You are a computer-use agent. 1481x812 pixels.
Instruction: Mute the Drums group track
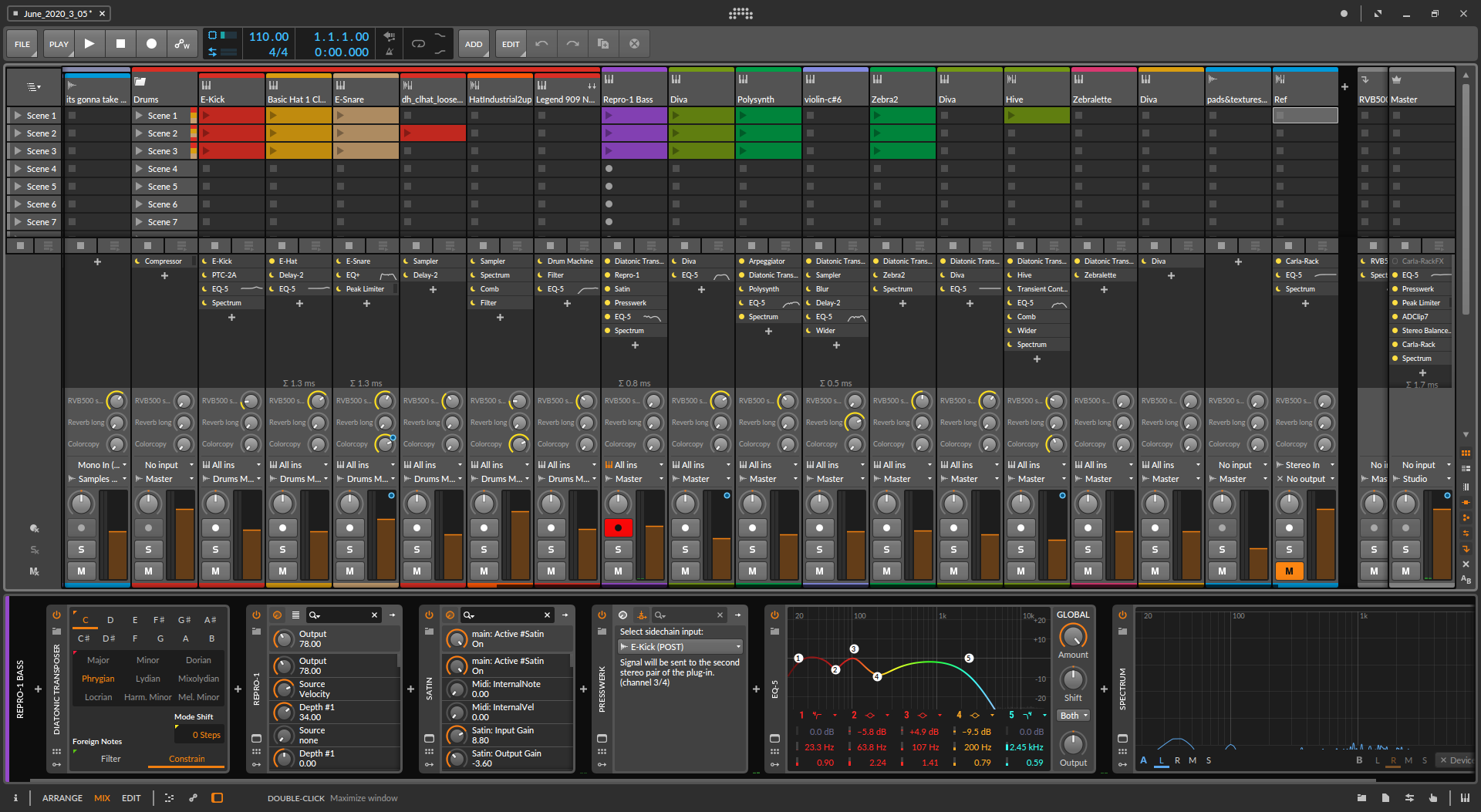pos(148,571)
